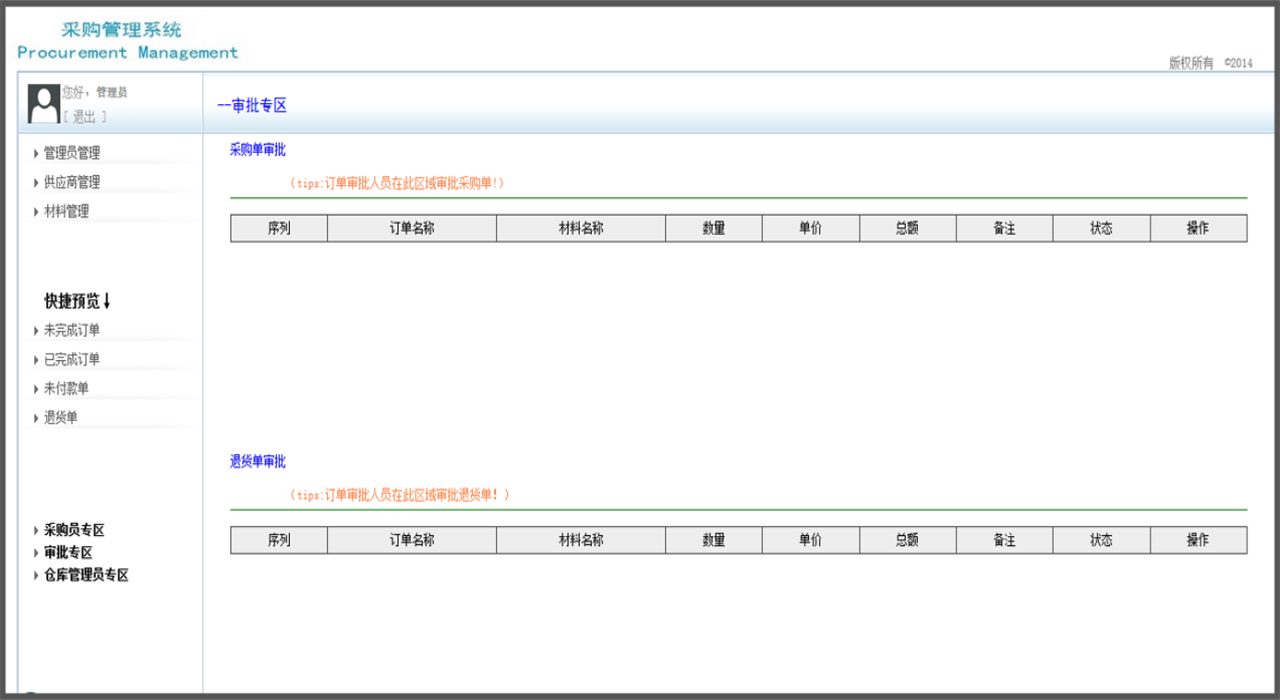Image resolution: width=1280 pixels, height=700 pixels.
Task: Log out via 退出 link
Action: [x=84, y=117]
